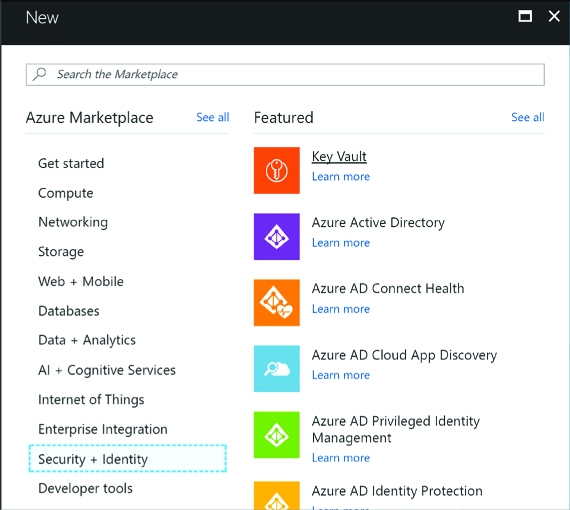Maximize the New blade

525,16
